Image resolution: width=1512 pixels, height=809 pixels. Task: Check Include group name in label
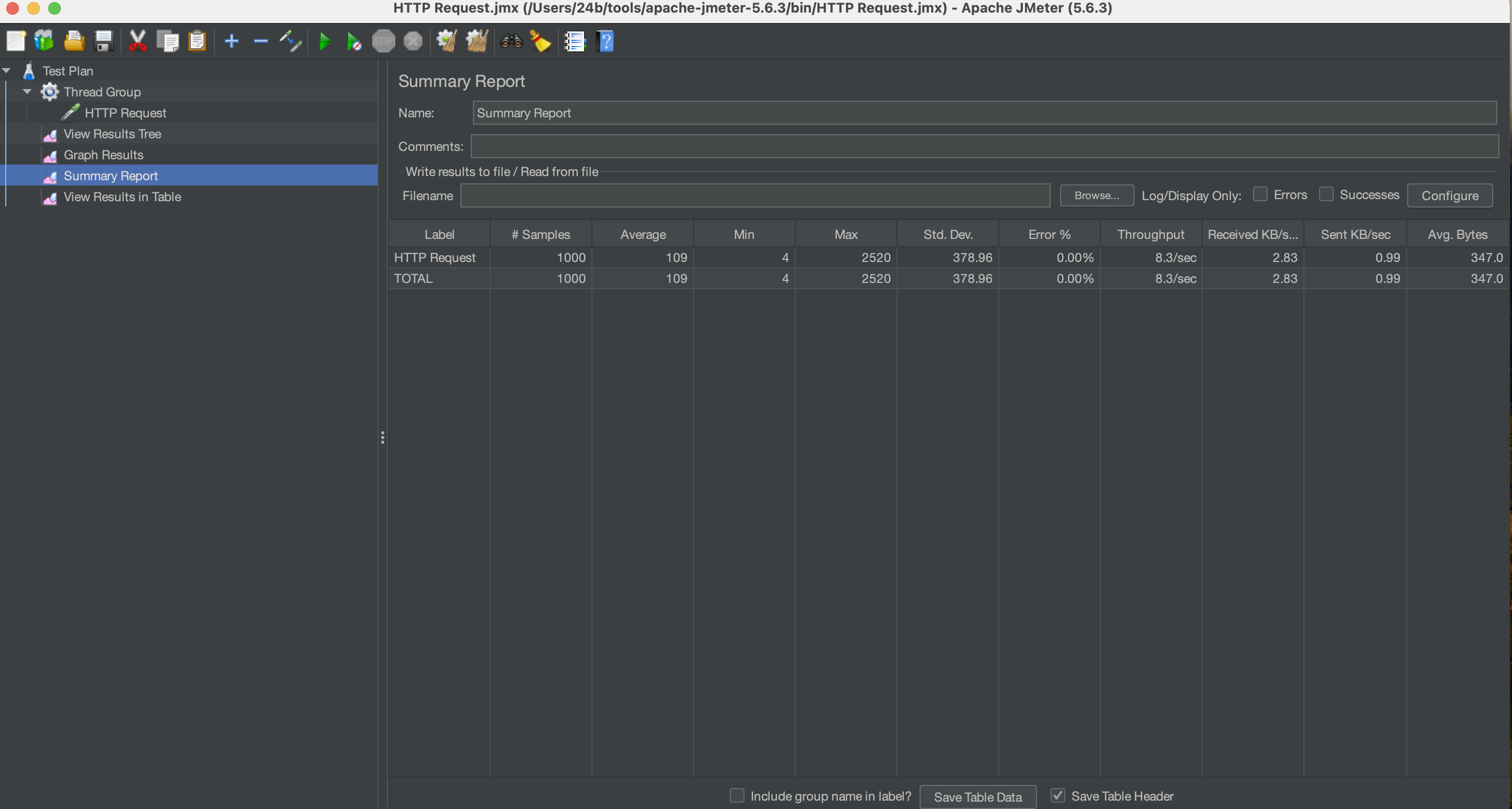pos(737,795)
